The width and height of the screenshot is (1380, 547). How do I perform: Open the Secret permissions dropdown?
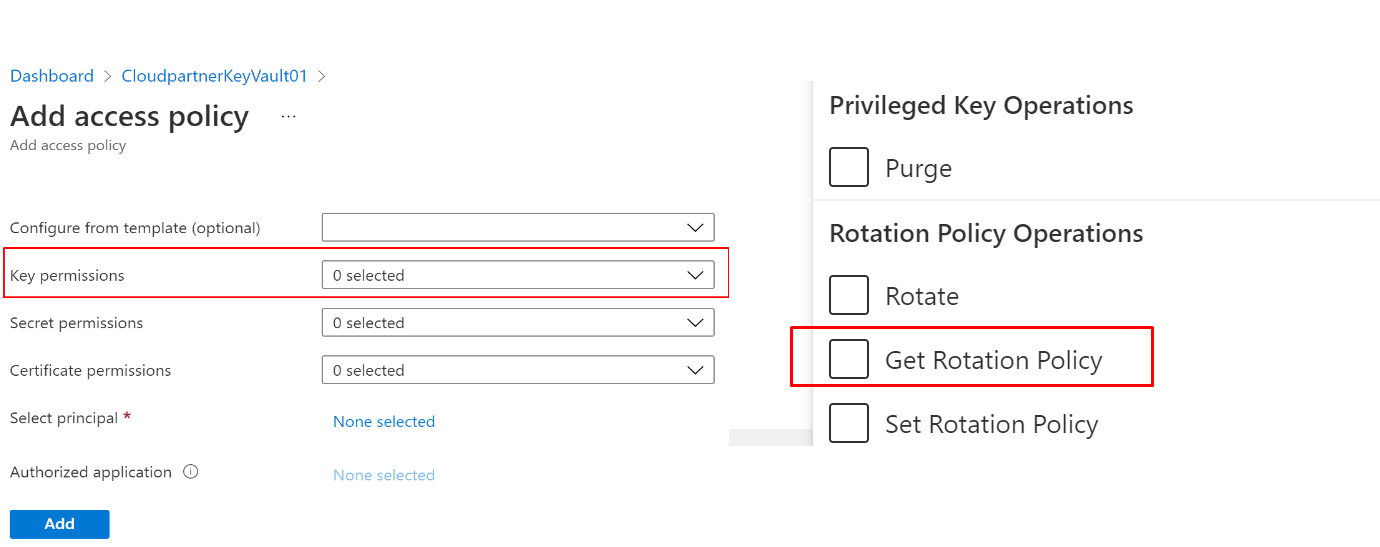tap(517, 323)
